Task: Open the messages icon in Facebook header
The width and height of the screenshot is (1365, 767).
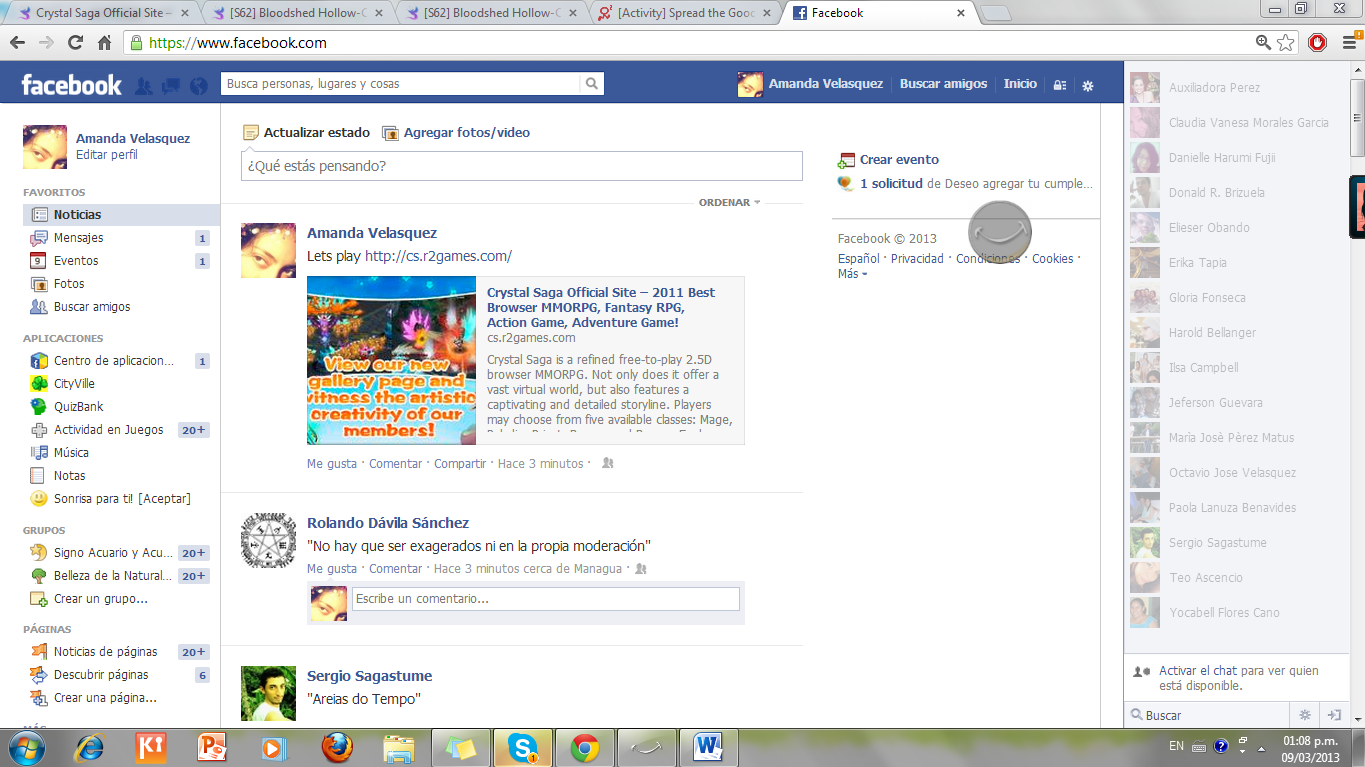Action: tap(171, 85)
